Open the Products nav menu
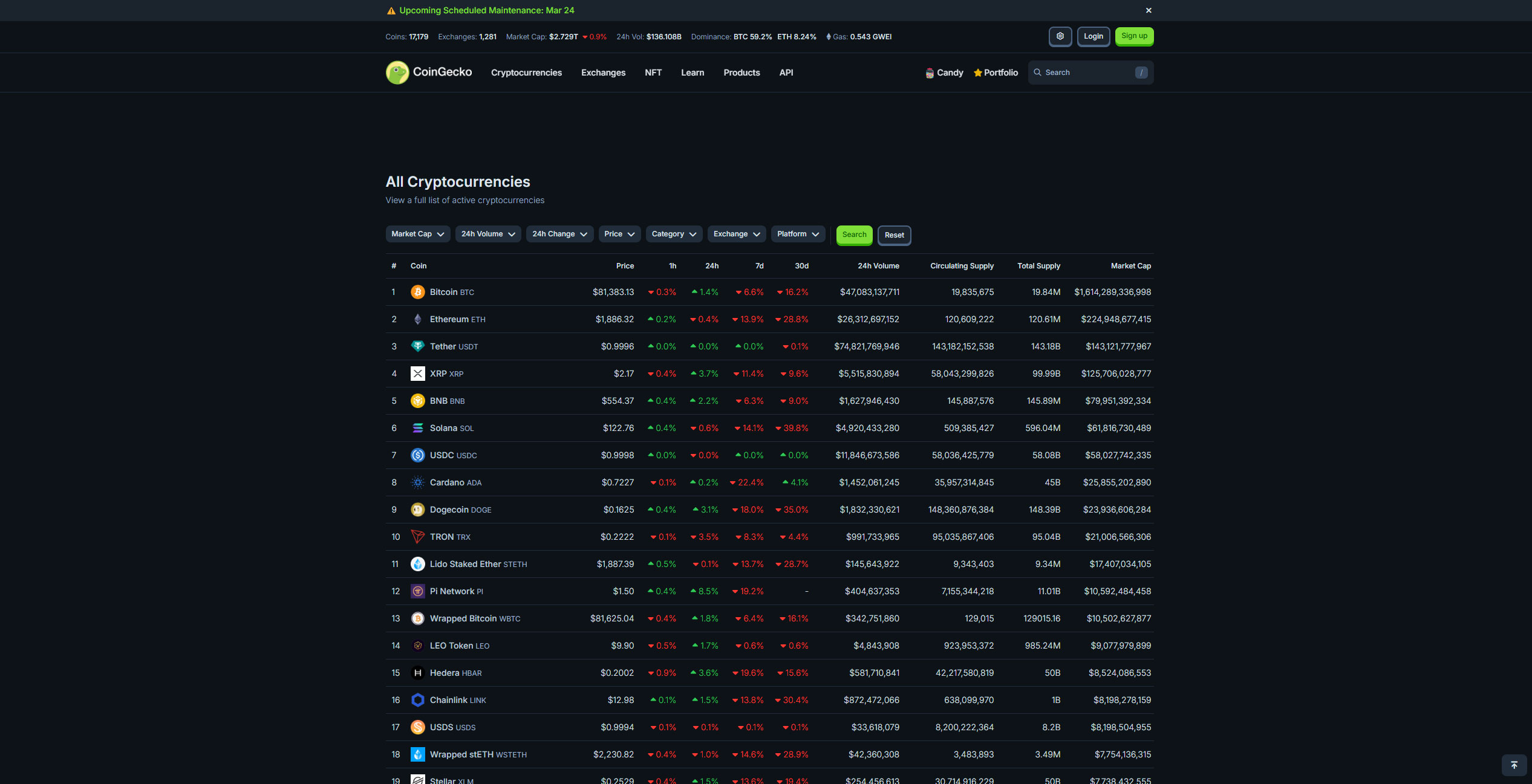1532x784 pixels. 742,73
